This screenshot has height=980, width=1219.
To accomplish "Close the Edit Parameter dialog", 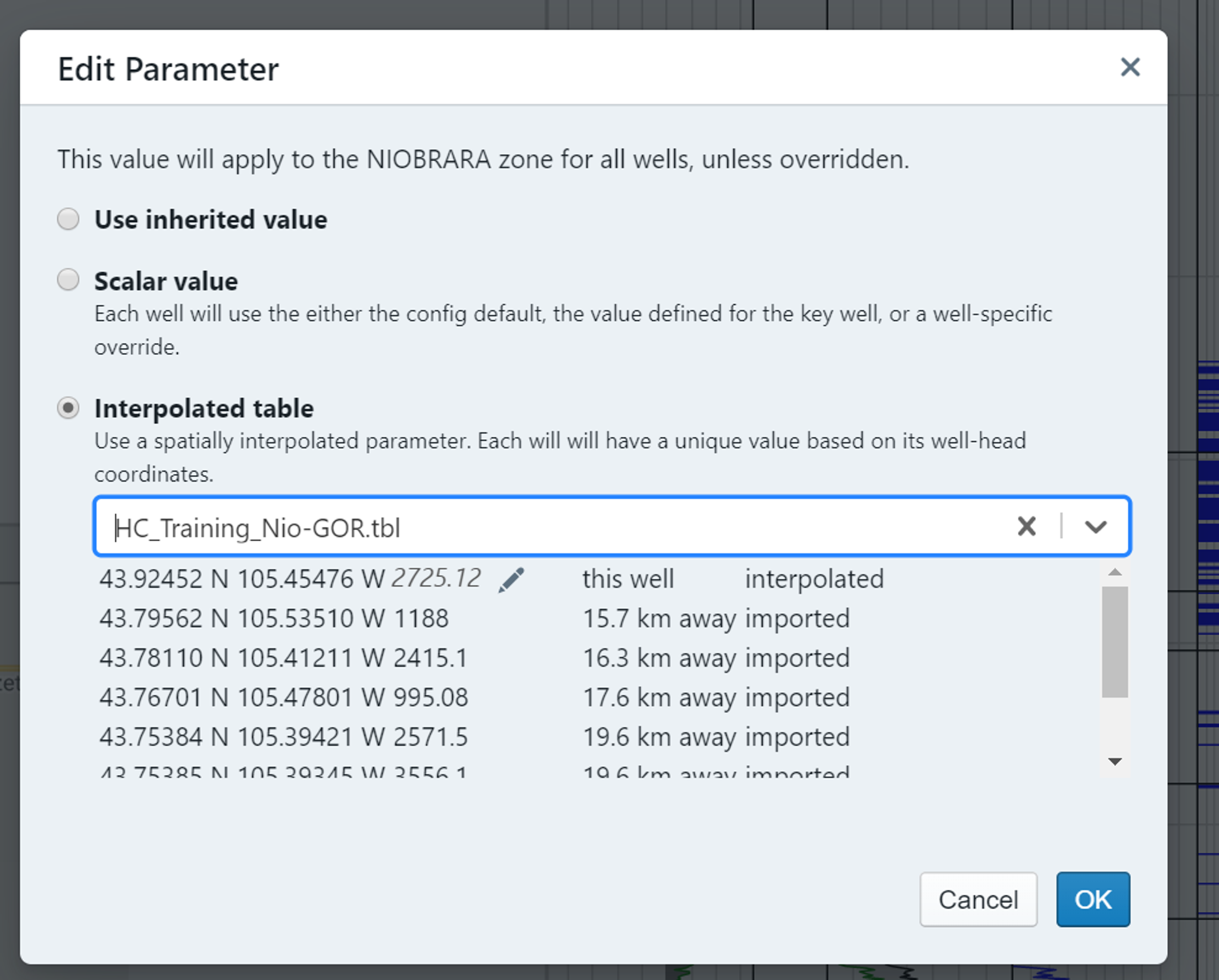I will [x=1129, y=67].
